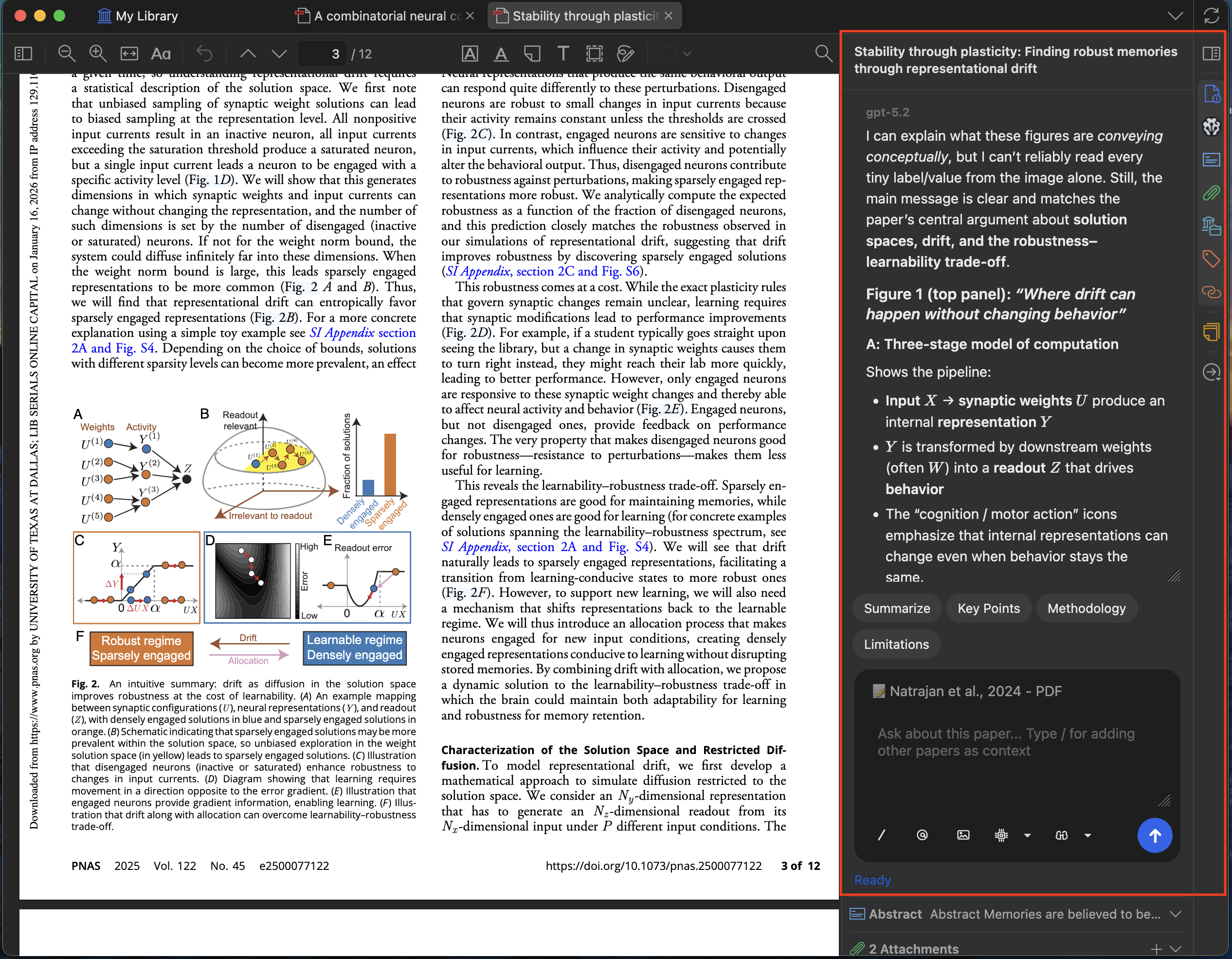
Task: Toggle the left thumbnails sidebar
Action: point(23,54)
